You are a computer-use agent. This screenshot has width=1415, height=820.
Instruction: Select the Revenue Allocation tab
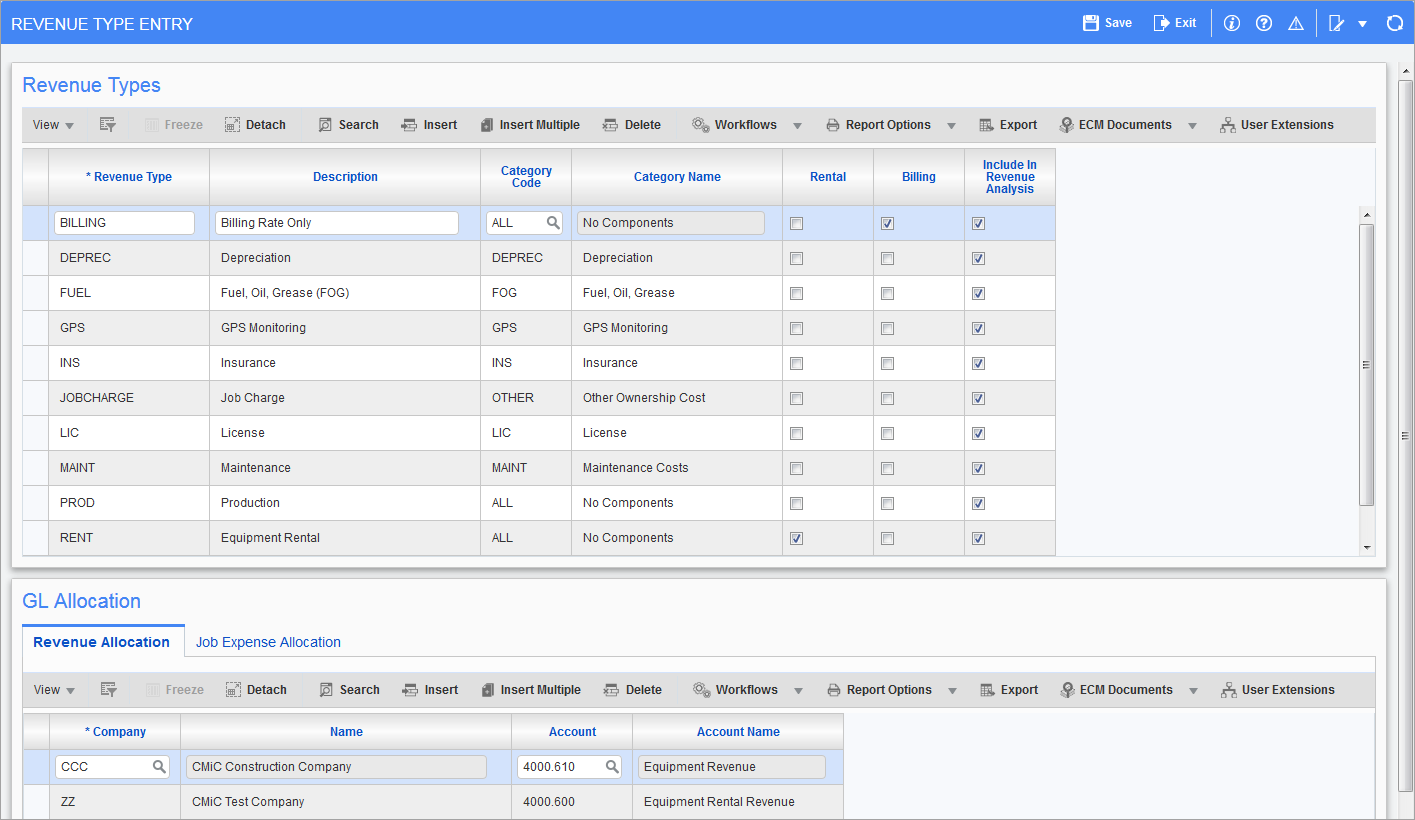point(101,642)
